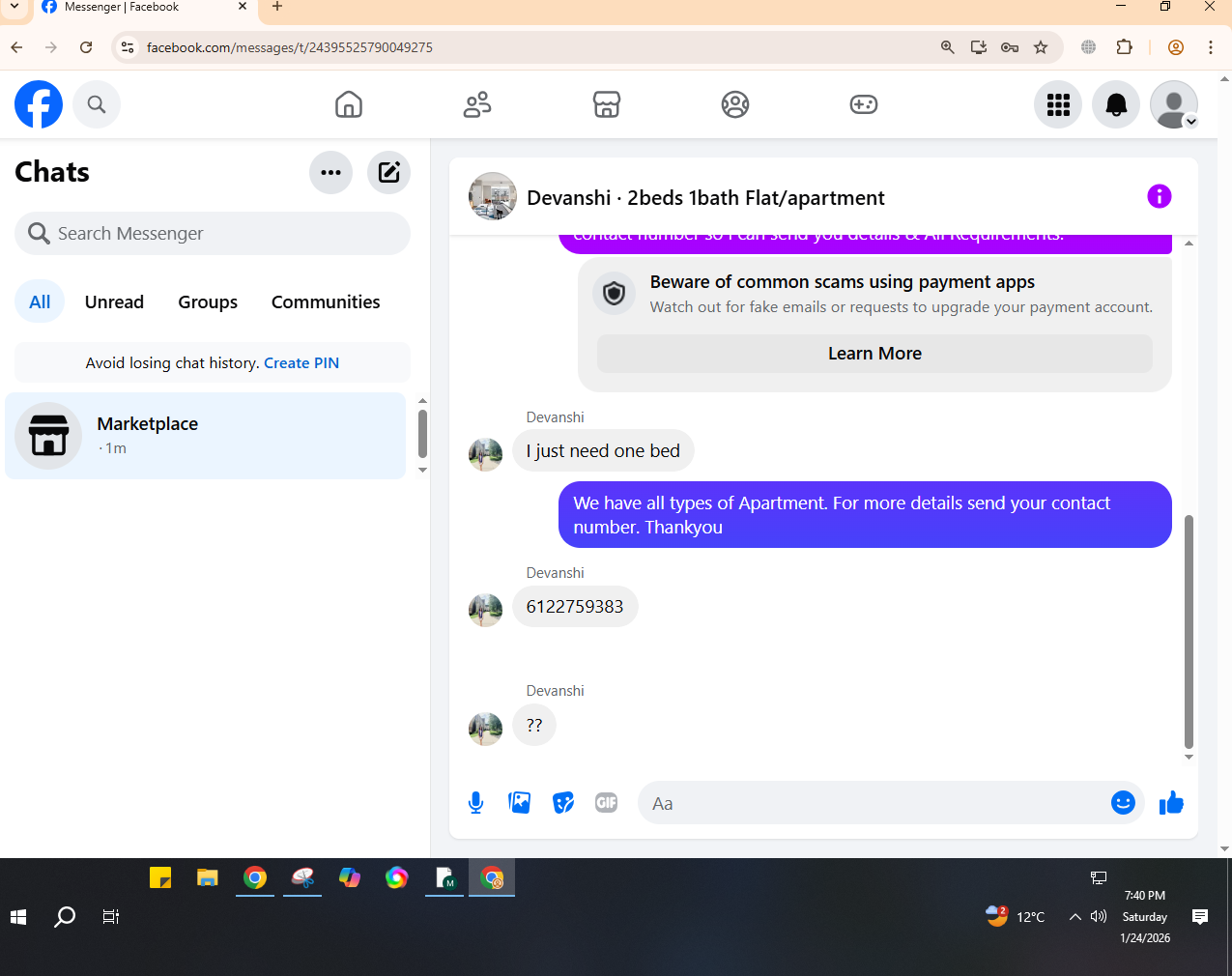Go to the Home feed icon
This screenshot has width=1232, height=976.
(349, 104)
